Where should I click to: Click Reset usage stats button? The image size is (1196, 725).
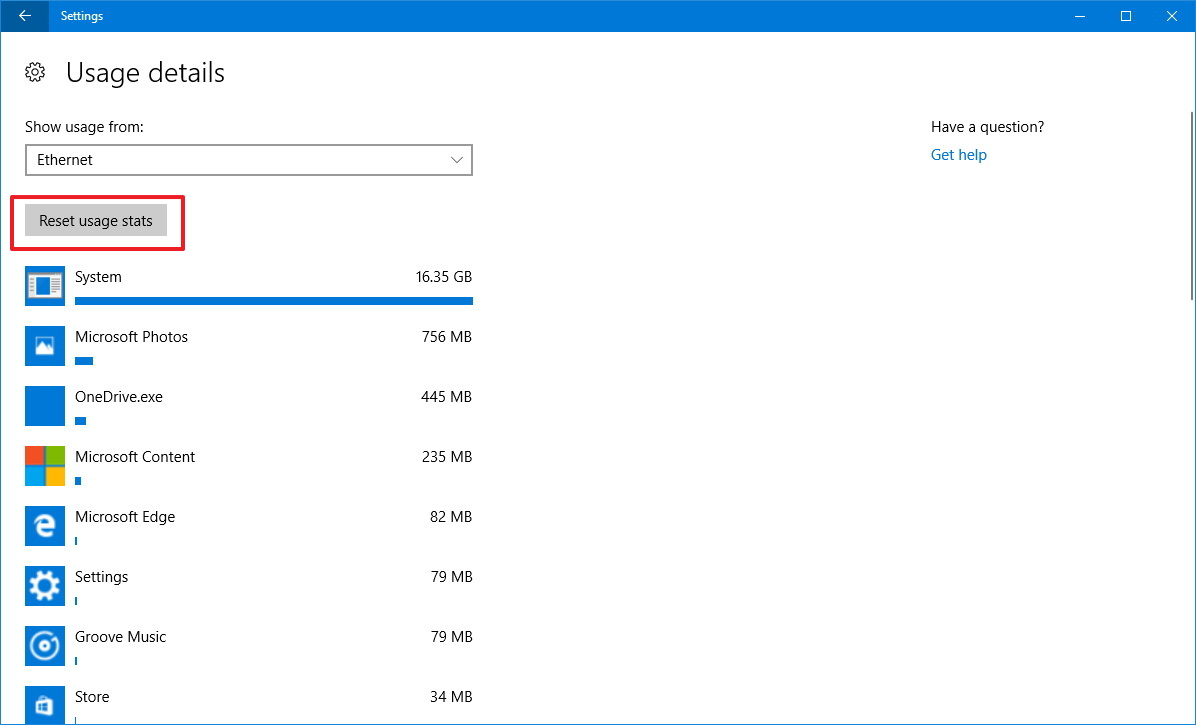pyautogui.click(x=96, y=221)
